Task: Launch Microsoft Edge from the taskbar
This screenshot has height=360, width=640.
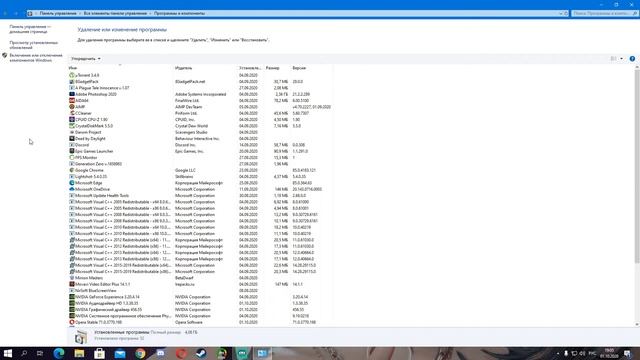Action: tap(59, 353)
